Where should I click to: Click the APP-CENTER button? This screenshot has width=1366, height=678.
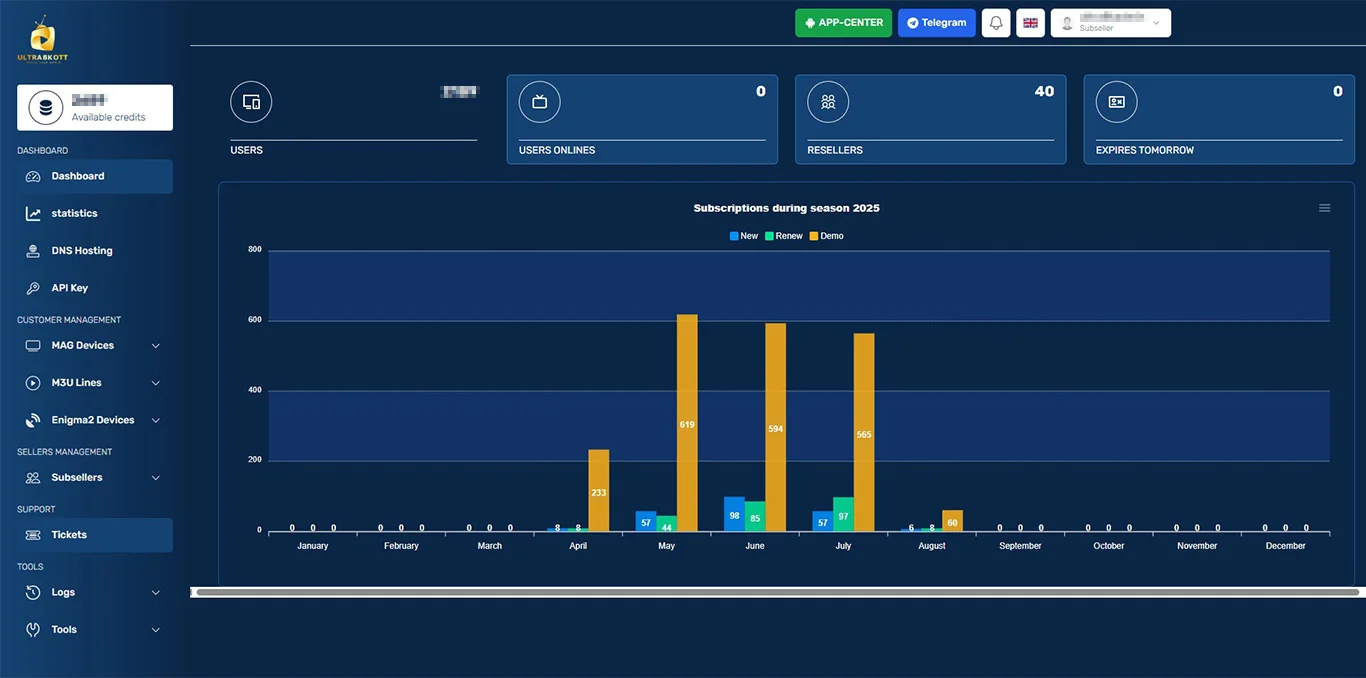point(843,23)
